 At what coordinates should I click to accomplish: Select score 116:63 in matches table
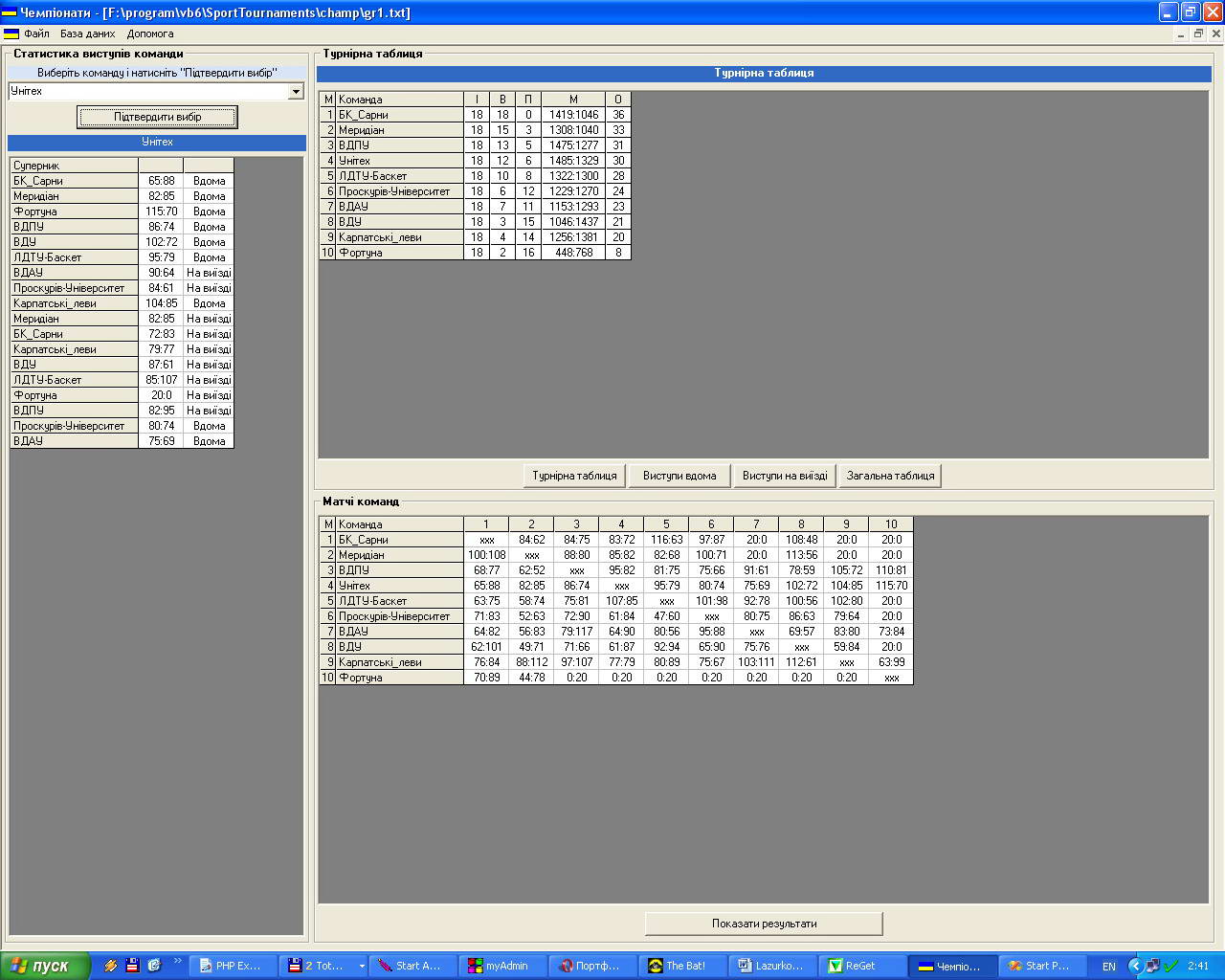click(x=666, y=540)
